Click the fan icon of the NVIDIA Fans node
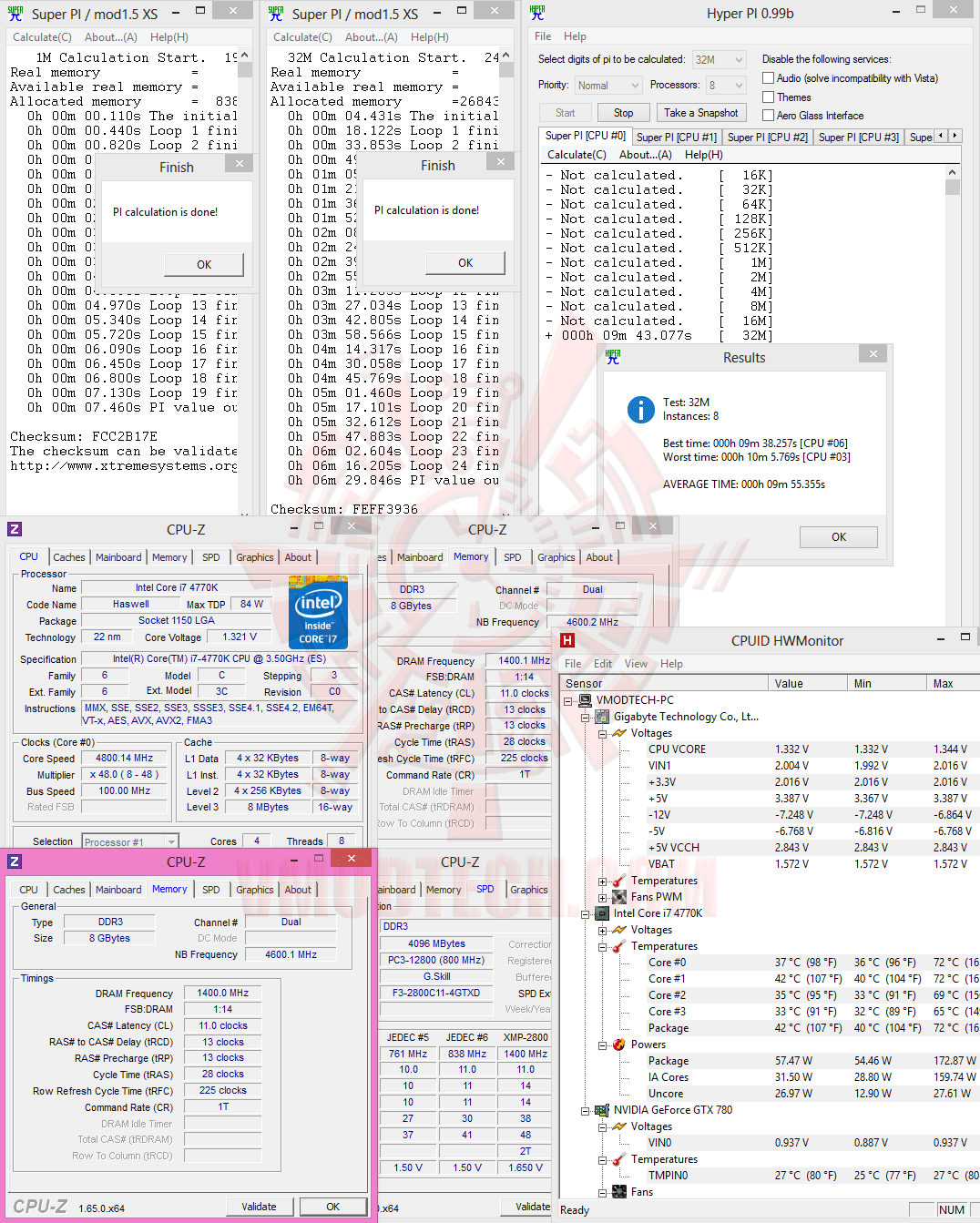The height and width of the screenshot is (1223, 980). (x=619, y=1192)
